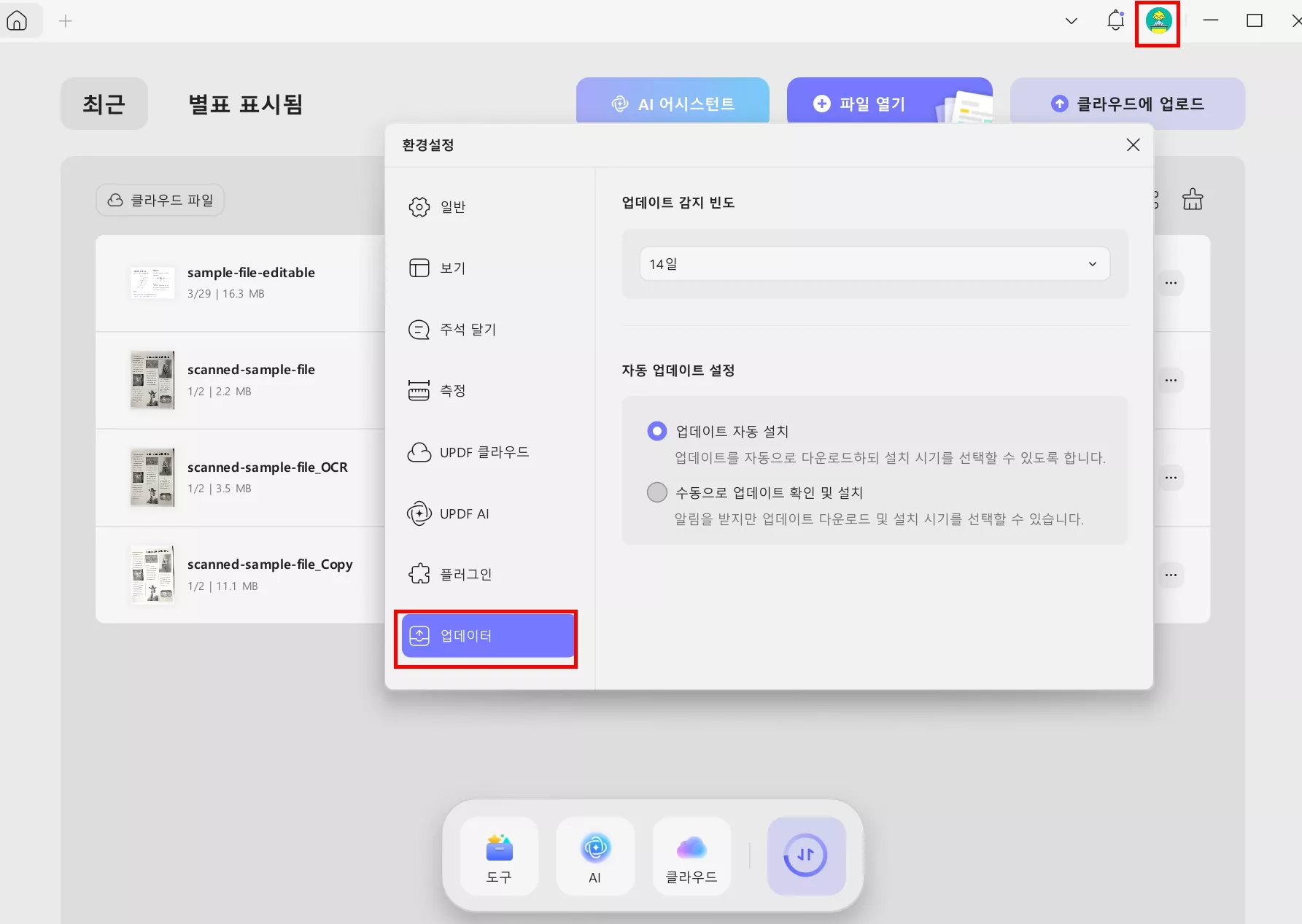1302x924 pixels.
Task: Select the 업데이터 (Updater) section
Action: click(x=486, y=635)
